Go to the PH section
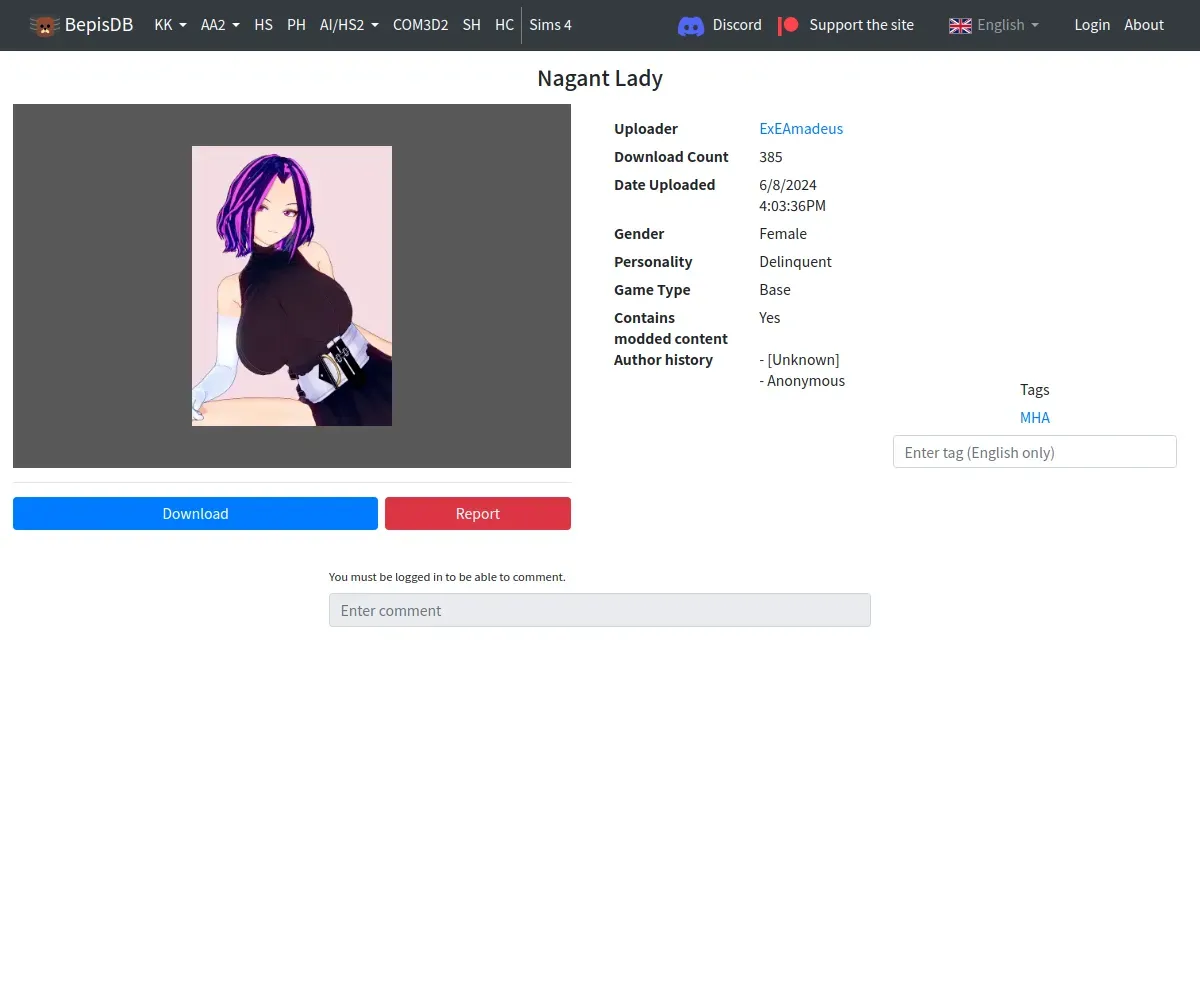 click(297, 25)
